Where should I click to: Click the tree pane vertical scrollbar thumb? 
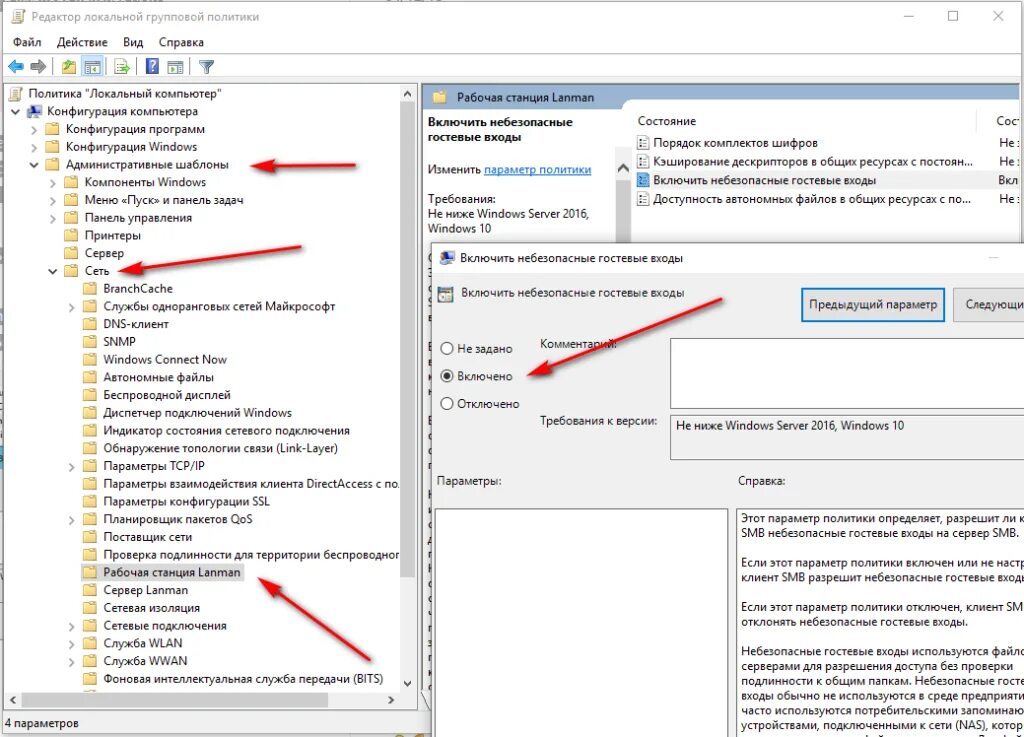pyautogui.click(x=408, y=339)
